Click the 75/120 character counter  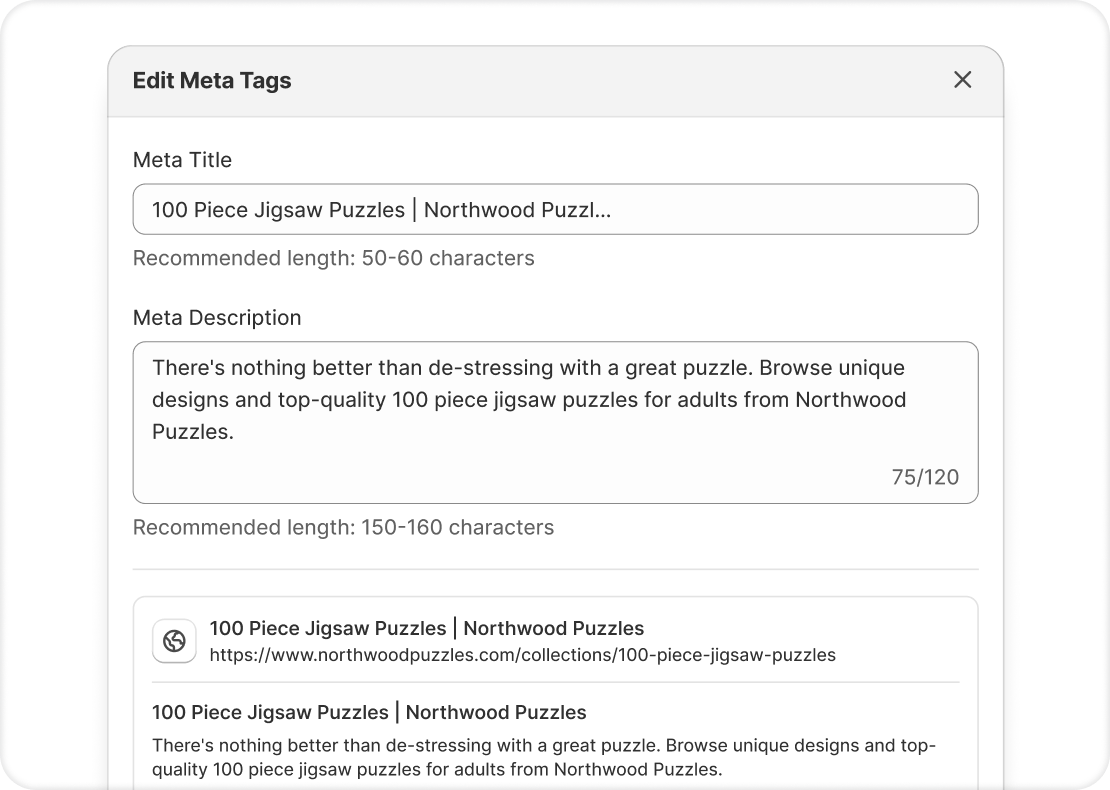(924, 477)
